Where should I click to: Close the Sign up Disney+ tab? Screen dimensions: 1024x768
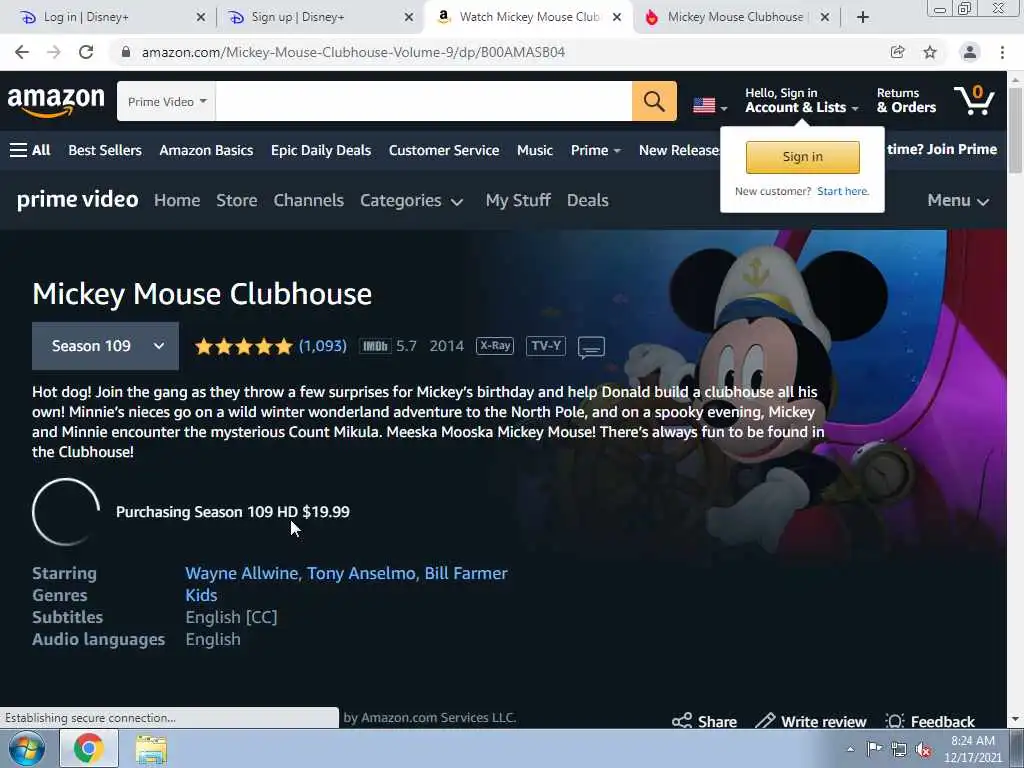tap(409, 17)
